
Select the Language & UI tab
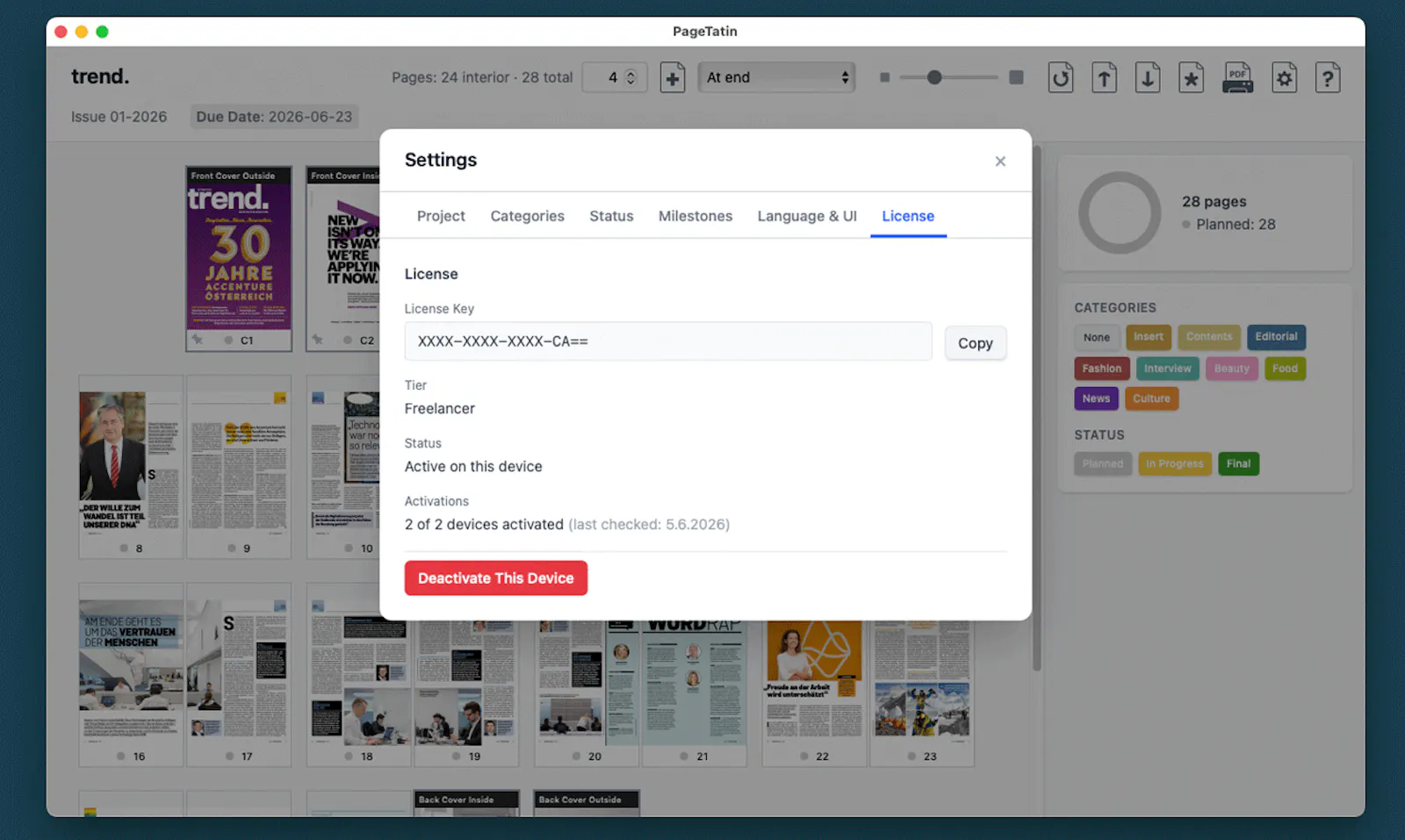807,216
